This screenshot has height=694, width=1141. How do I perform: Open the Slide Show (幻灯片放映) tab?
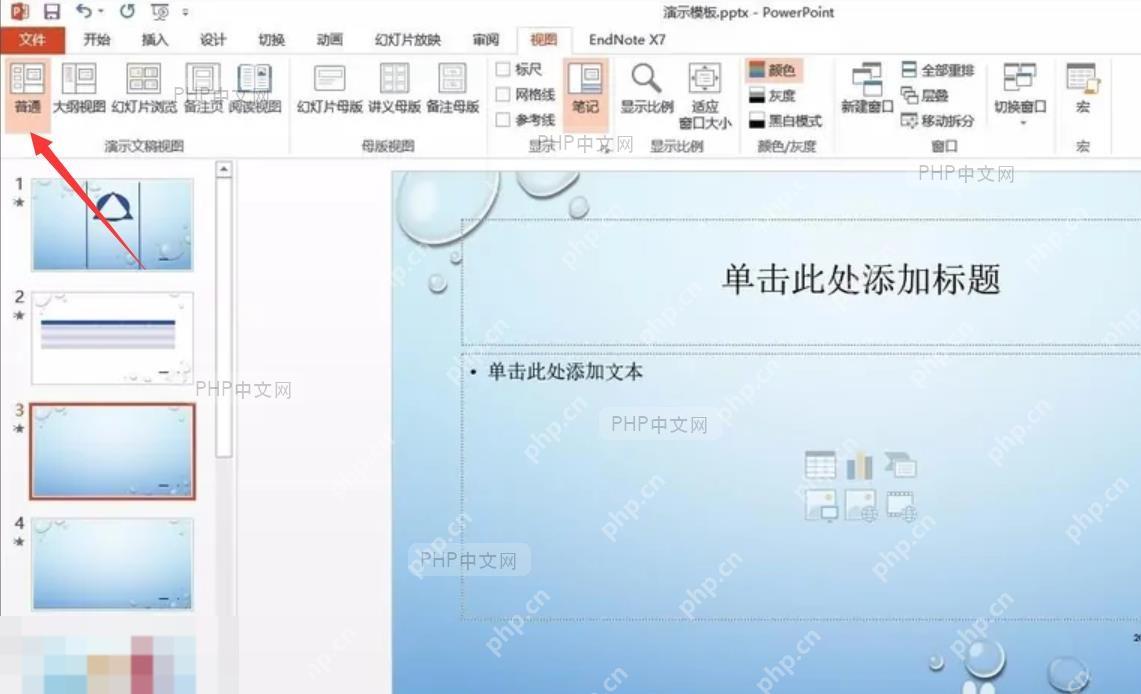tap(408, 40)
